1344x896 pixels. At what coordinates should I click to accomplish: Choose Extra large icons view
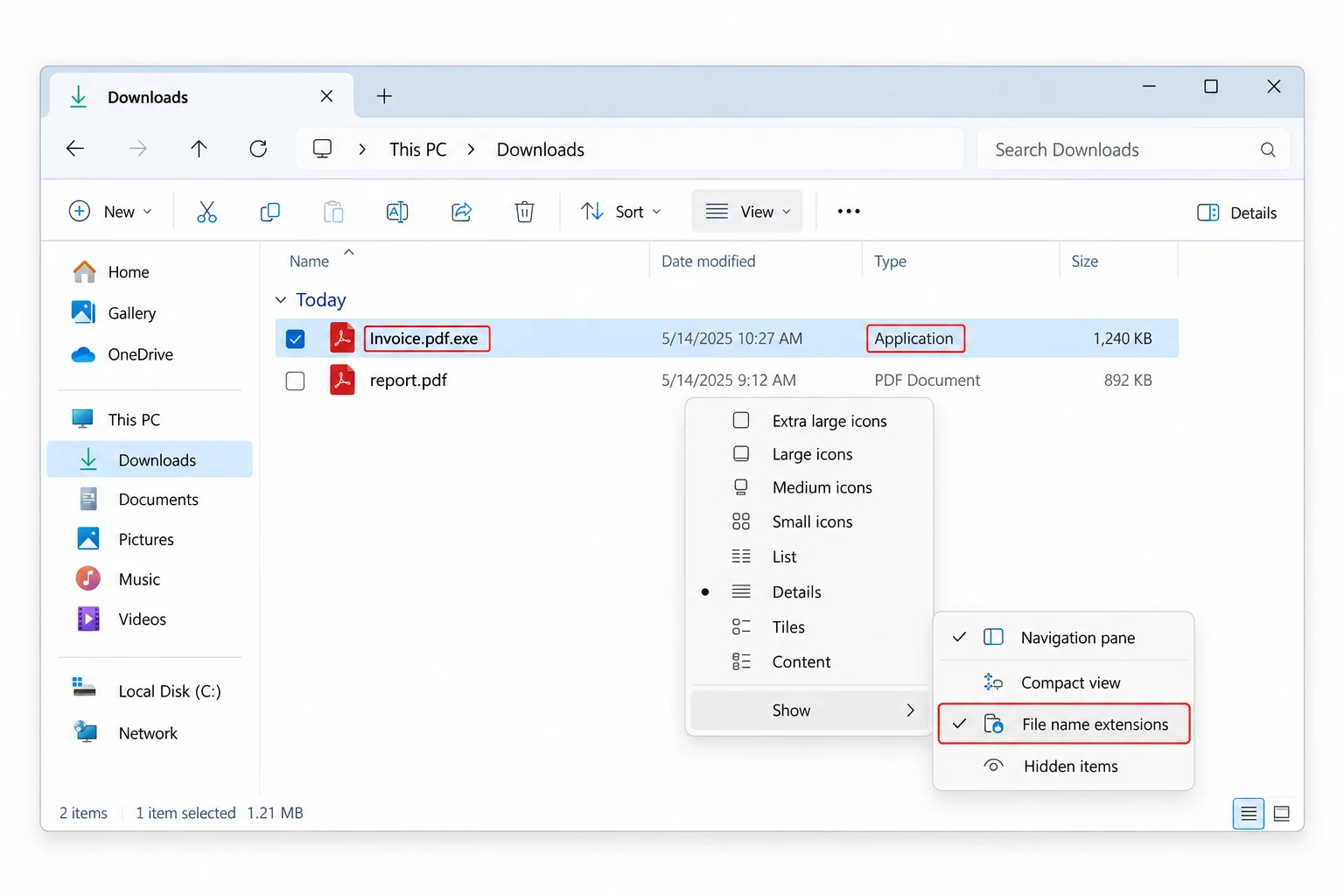pos(809,421)
